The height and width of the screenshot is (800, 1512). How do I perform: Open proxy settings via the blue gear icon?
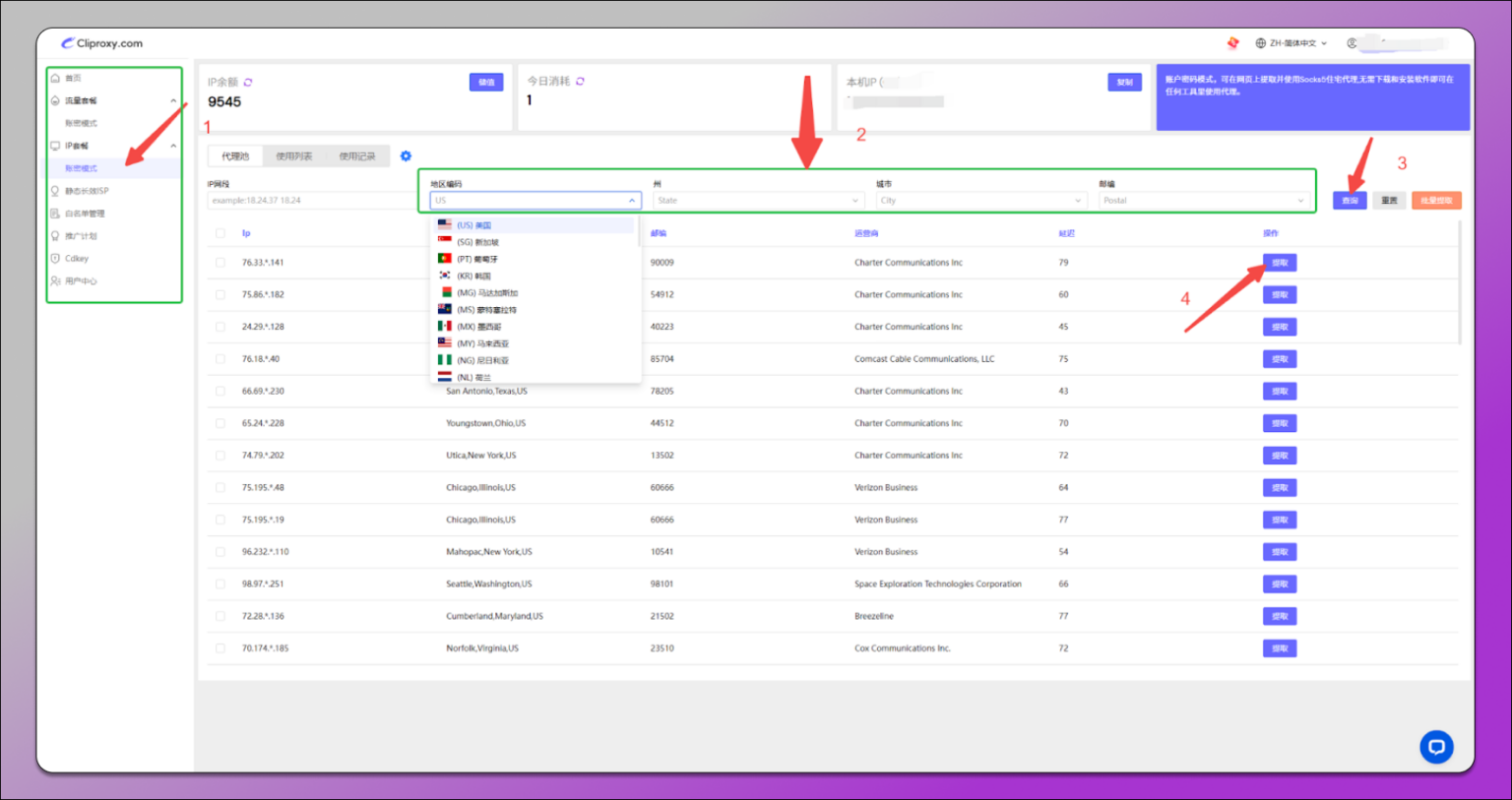[x=406, y=155]
